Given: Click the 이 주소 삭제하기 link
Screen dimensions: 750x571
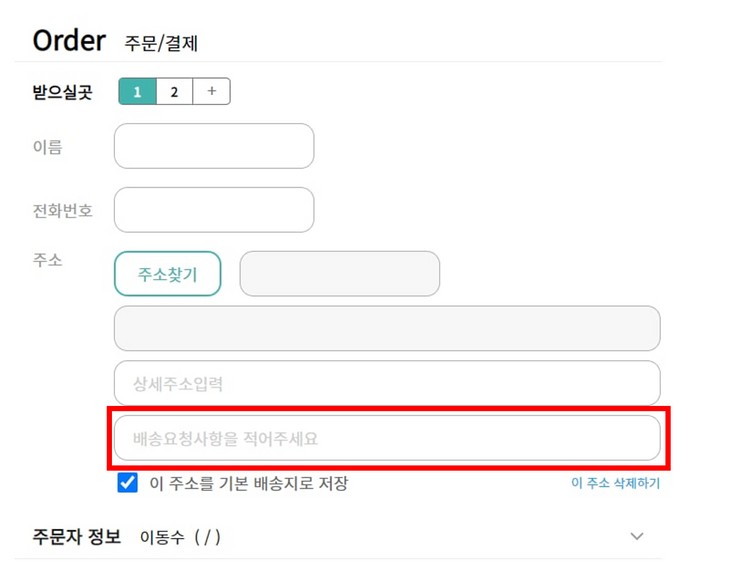Looking at the screenshot, I should coord(615,483).
